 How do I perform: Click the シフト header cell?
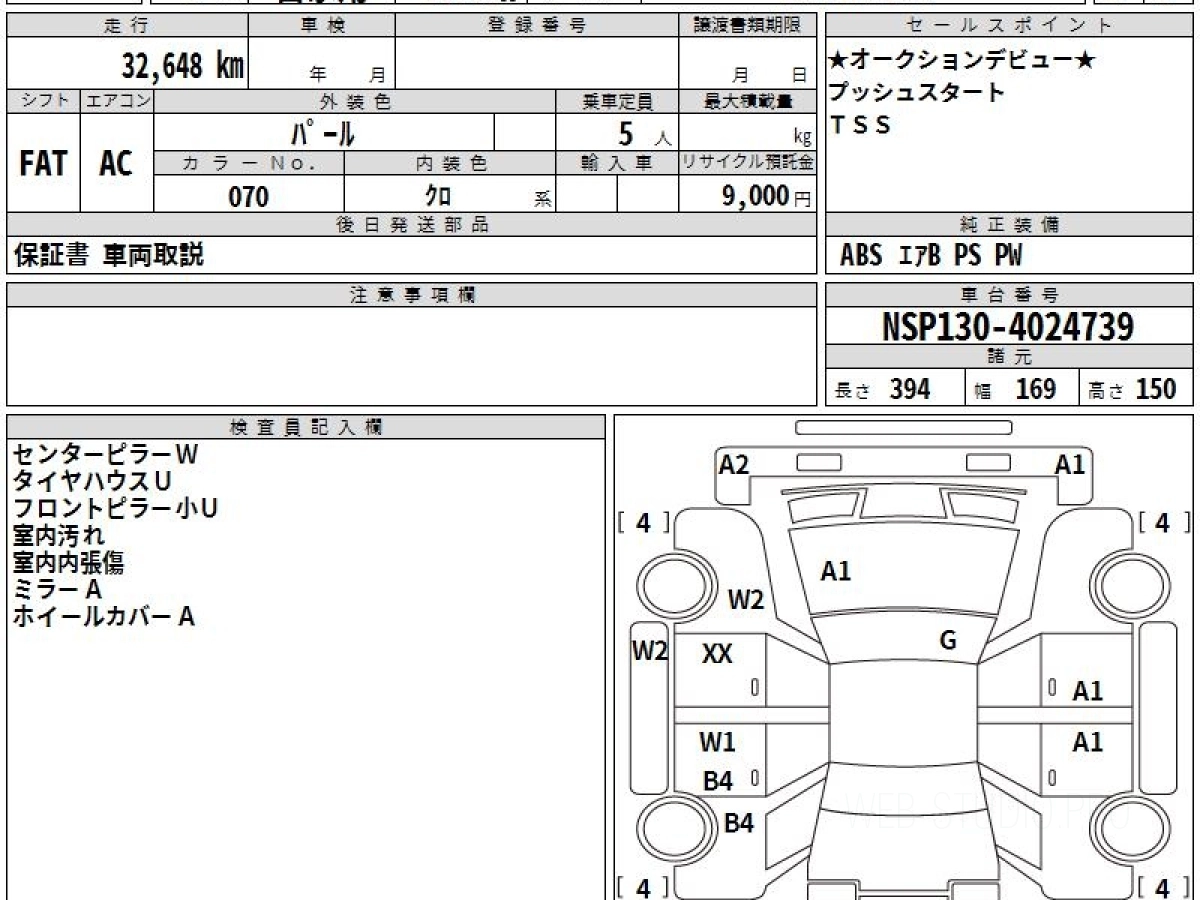pos(43,101)
